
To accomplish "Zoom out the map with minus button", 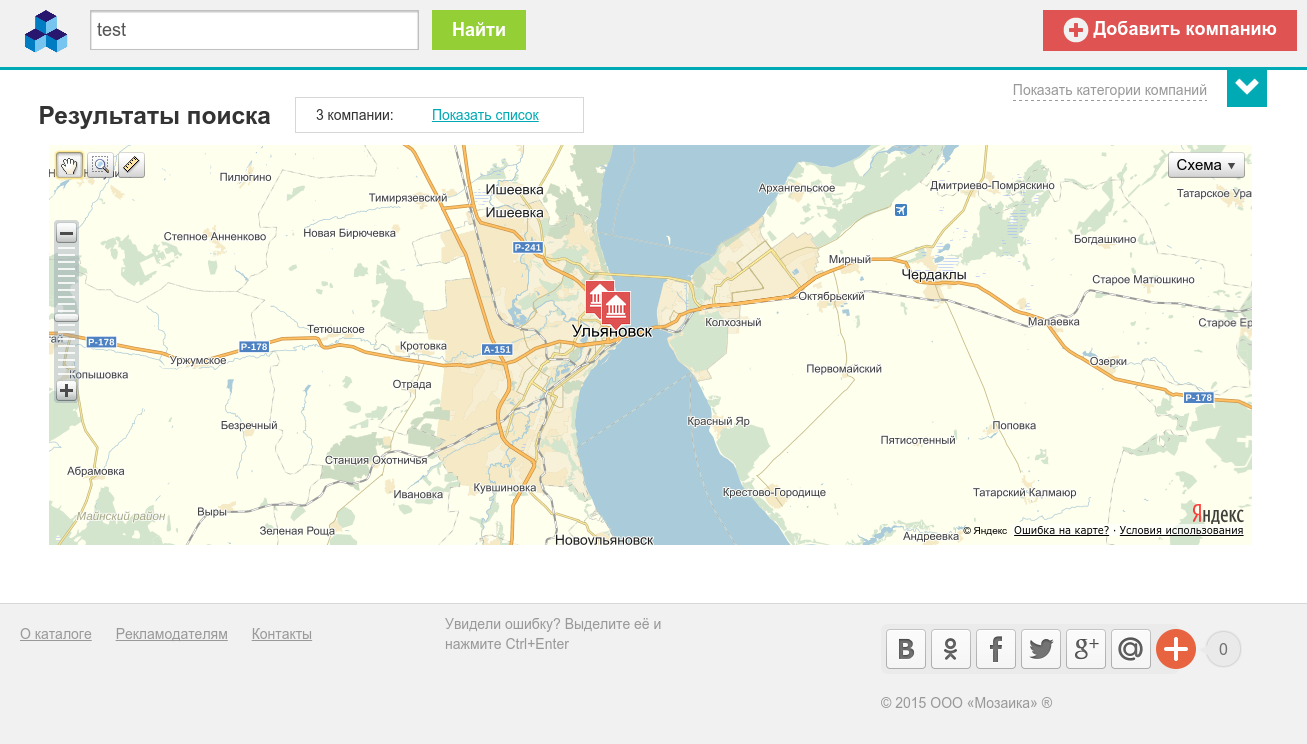I will [x=66, y=233].
